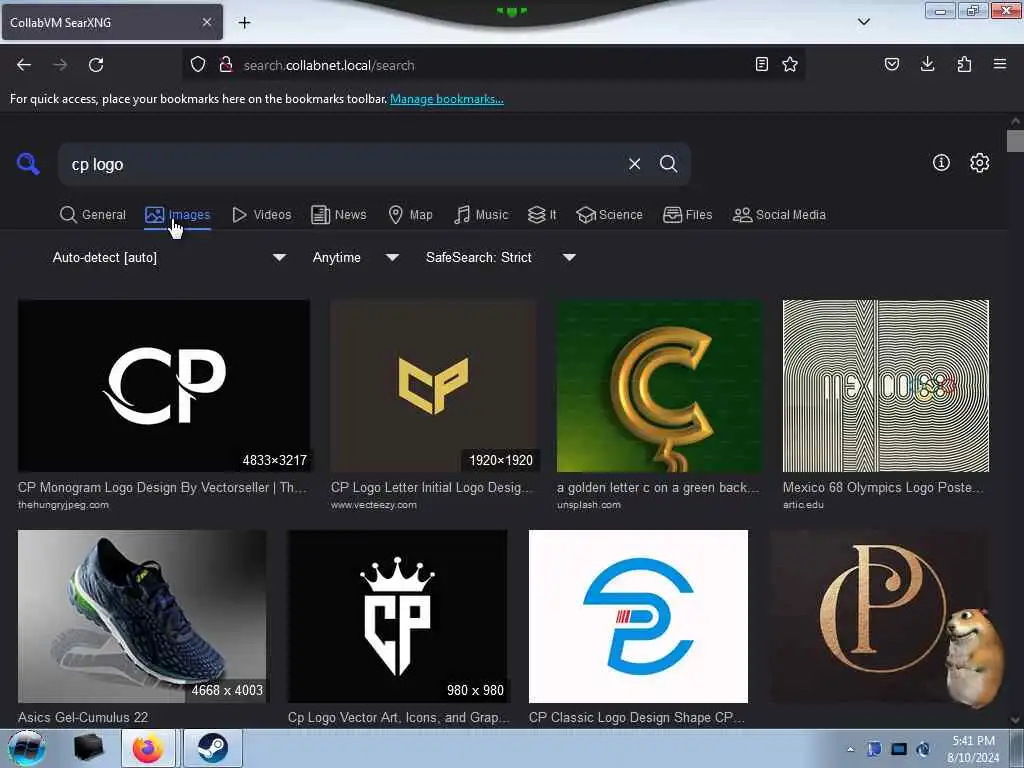This screenshot has height=768, width=1024.
Task: Open the Anytime time range dropdown
Action: pos(355,257)
